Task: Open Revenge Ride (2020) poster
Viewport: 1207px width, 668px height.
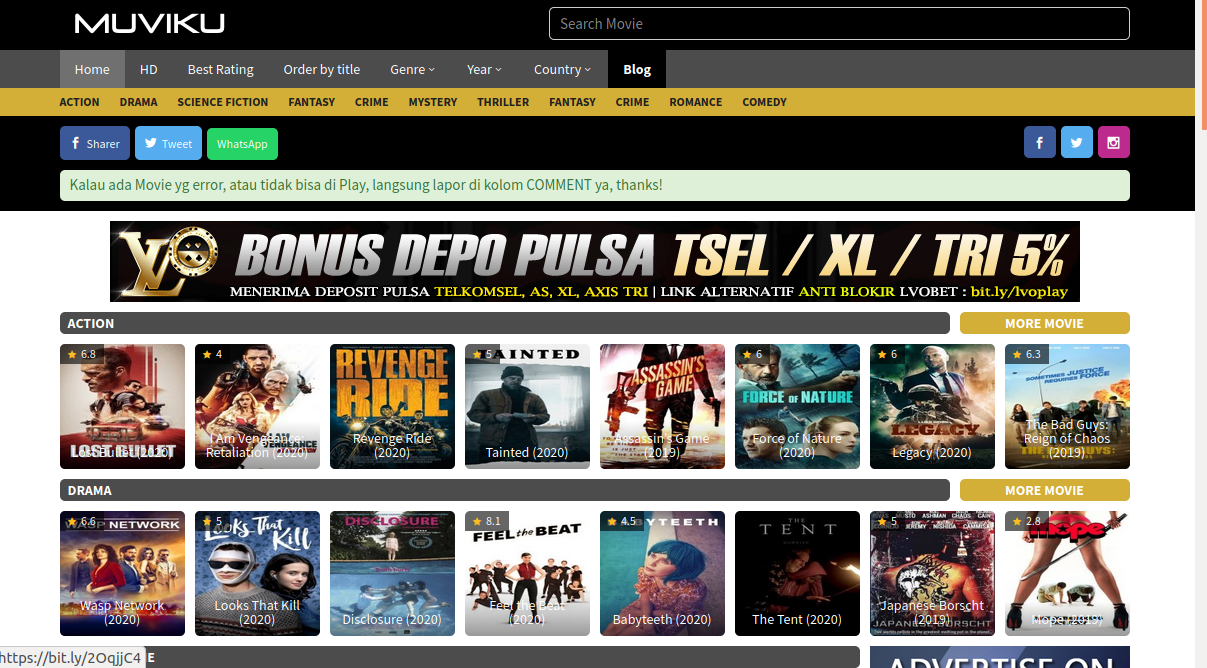Action: point(392,406)
